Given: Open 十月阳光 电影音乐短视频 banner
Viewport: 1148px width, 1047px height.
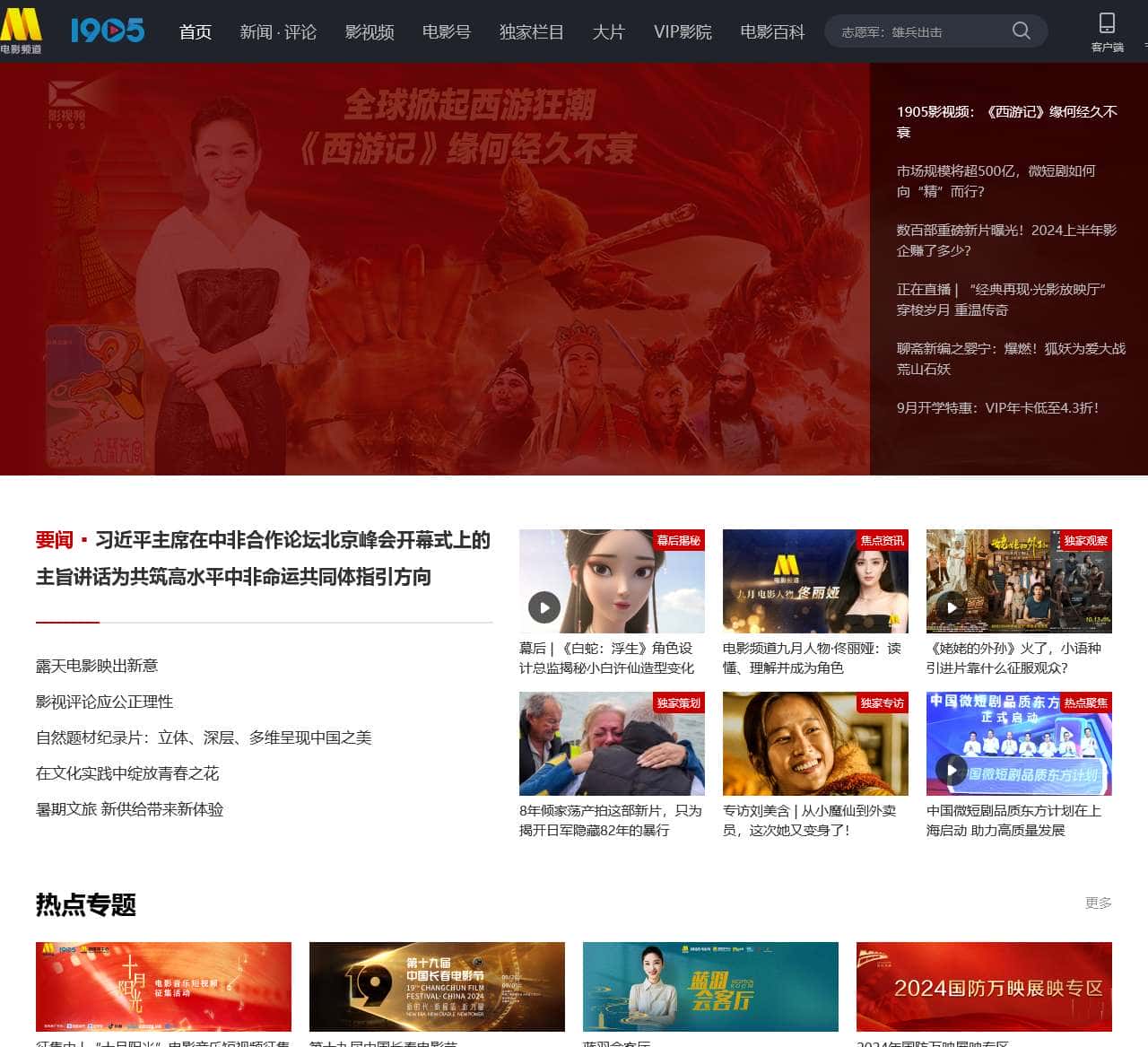Looking at the screenshot, I should pos(163,987).
